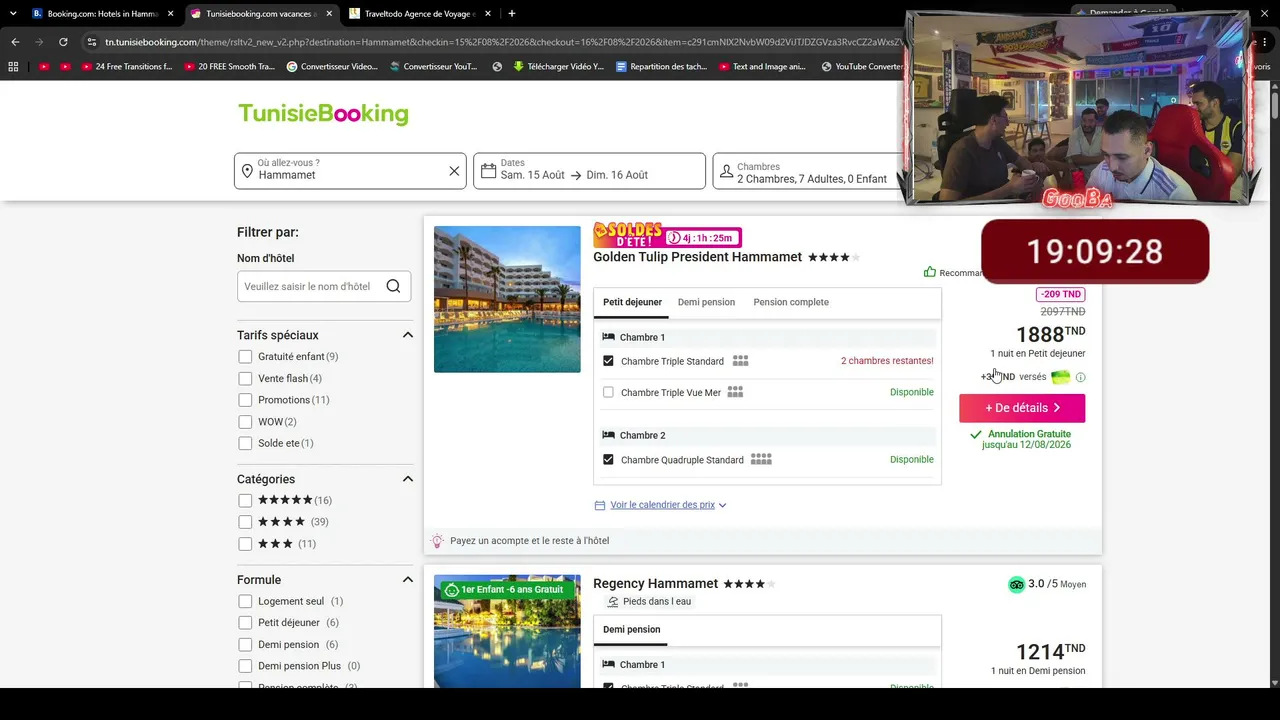1280x720 pixels.
Task: Open the Chambres guests selector
Action: coord(810,171)
